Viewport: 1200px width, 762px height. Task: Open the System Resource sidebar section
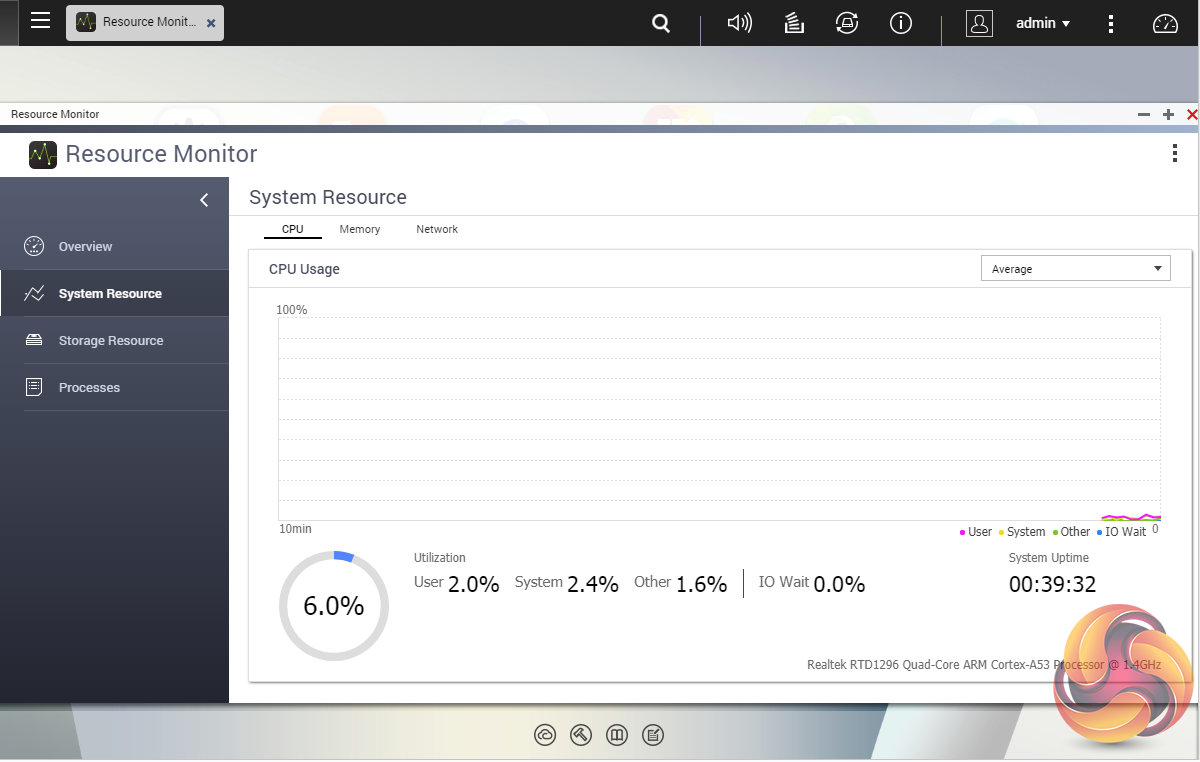(x=114, y=293)
